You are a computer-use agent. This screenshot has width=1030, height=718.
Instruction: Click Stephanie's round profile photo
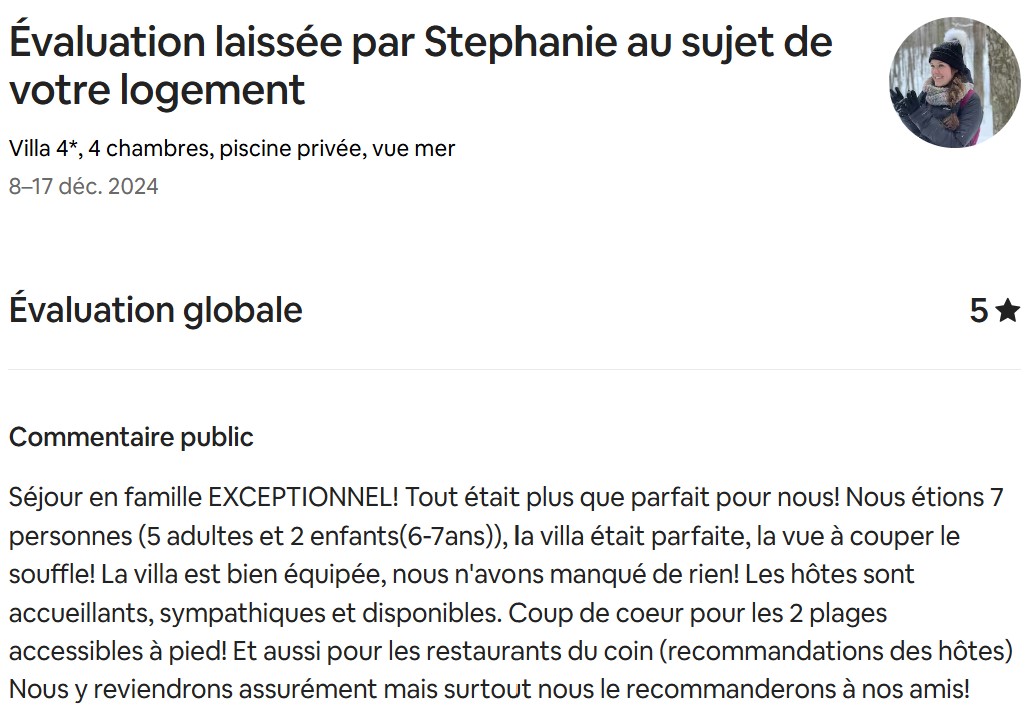[x=954, y=82]
